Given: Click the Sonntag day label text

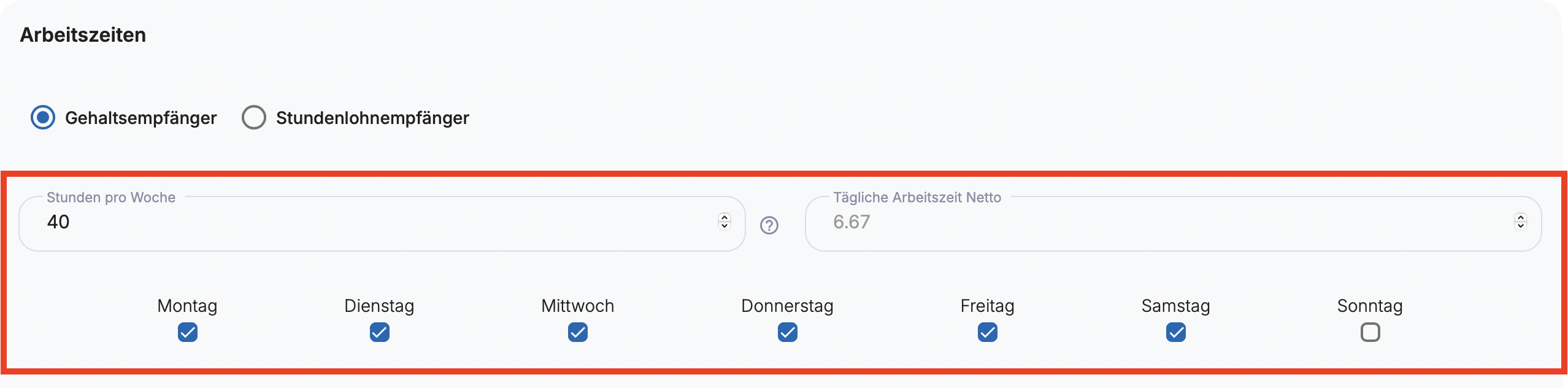Looking at the screenshot, I should pos(1370,306).
